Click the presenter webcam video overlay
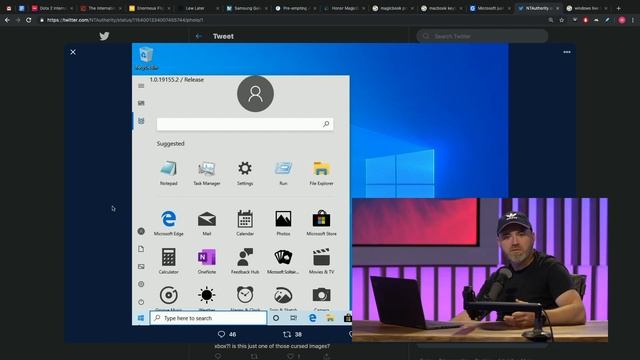Image resolution: width=640 pixels, height=360 pixels. coord(480,270)
